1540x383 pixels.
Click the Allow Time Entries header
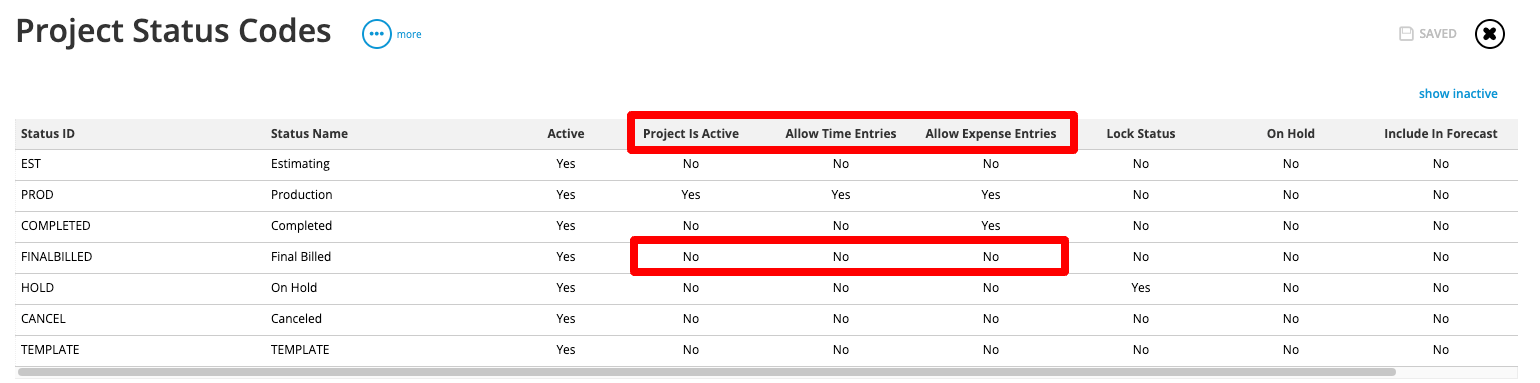coord(841,134)
